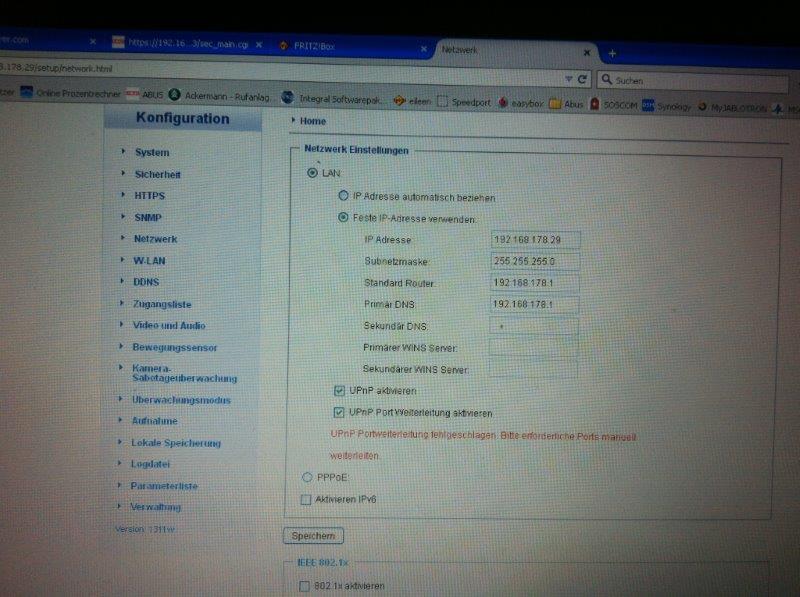Uncheck 'UPnP aktivieren' checkbox
This screenshot has width=800, height=597.
(x=339, y=390)
